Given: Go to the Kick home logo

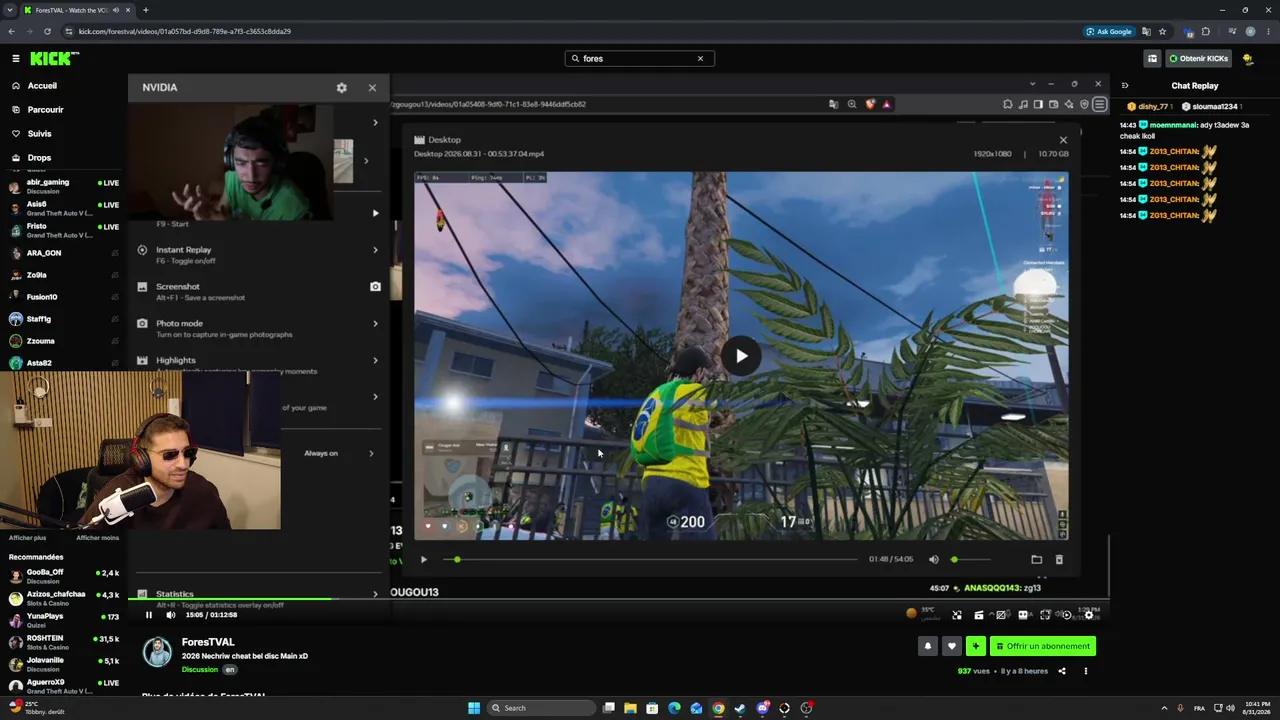Looking at the screenshot, I should tap(54, 59).
